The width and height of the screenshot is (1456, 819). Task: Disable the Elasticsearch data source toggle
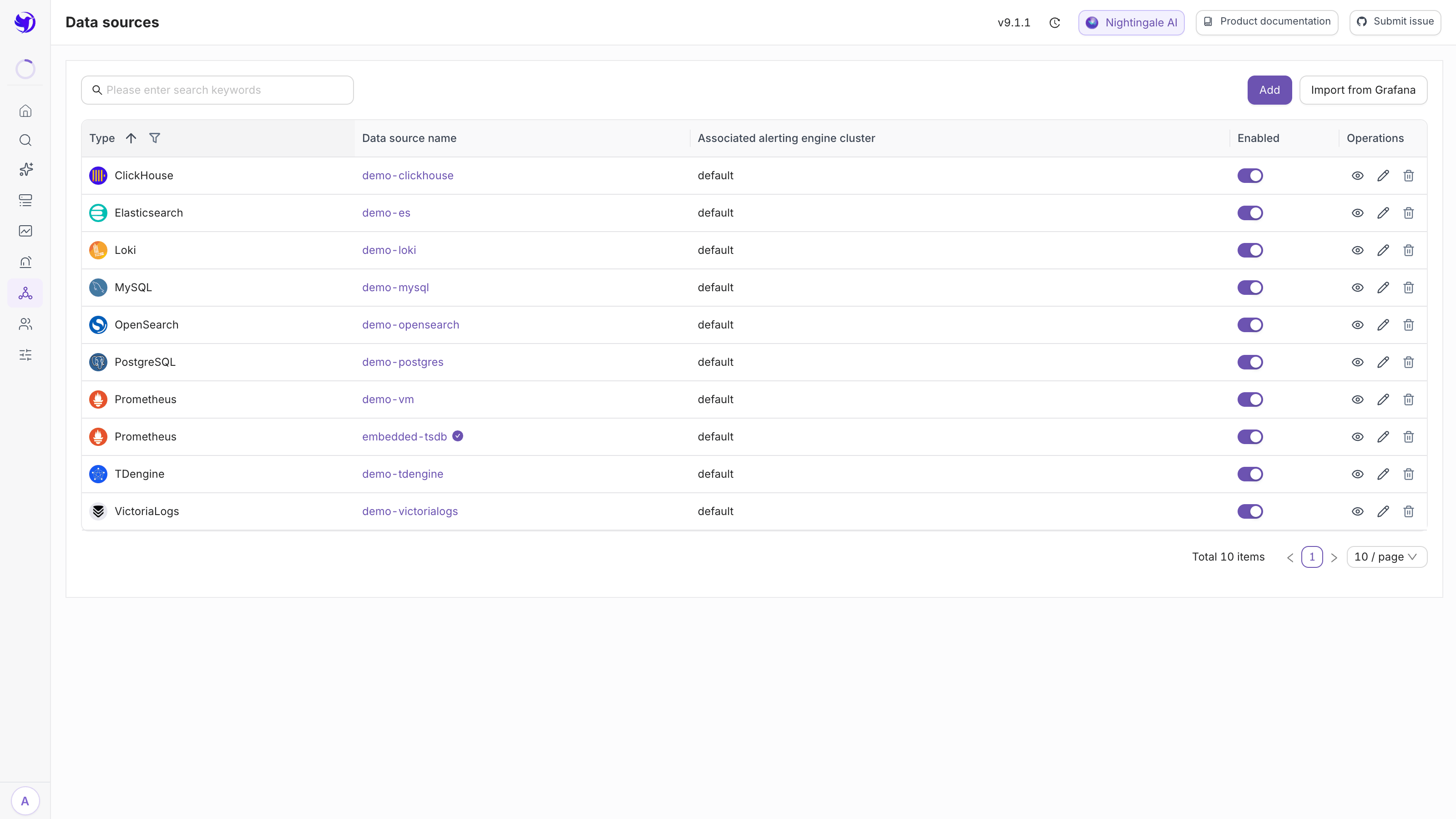tap(1250, 213)
